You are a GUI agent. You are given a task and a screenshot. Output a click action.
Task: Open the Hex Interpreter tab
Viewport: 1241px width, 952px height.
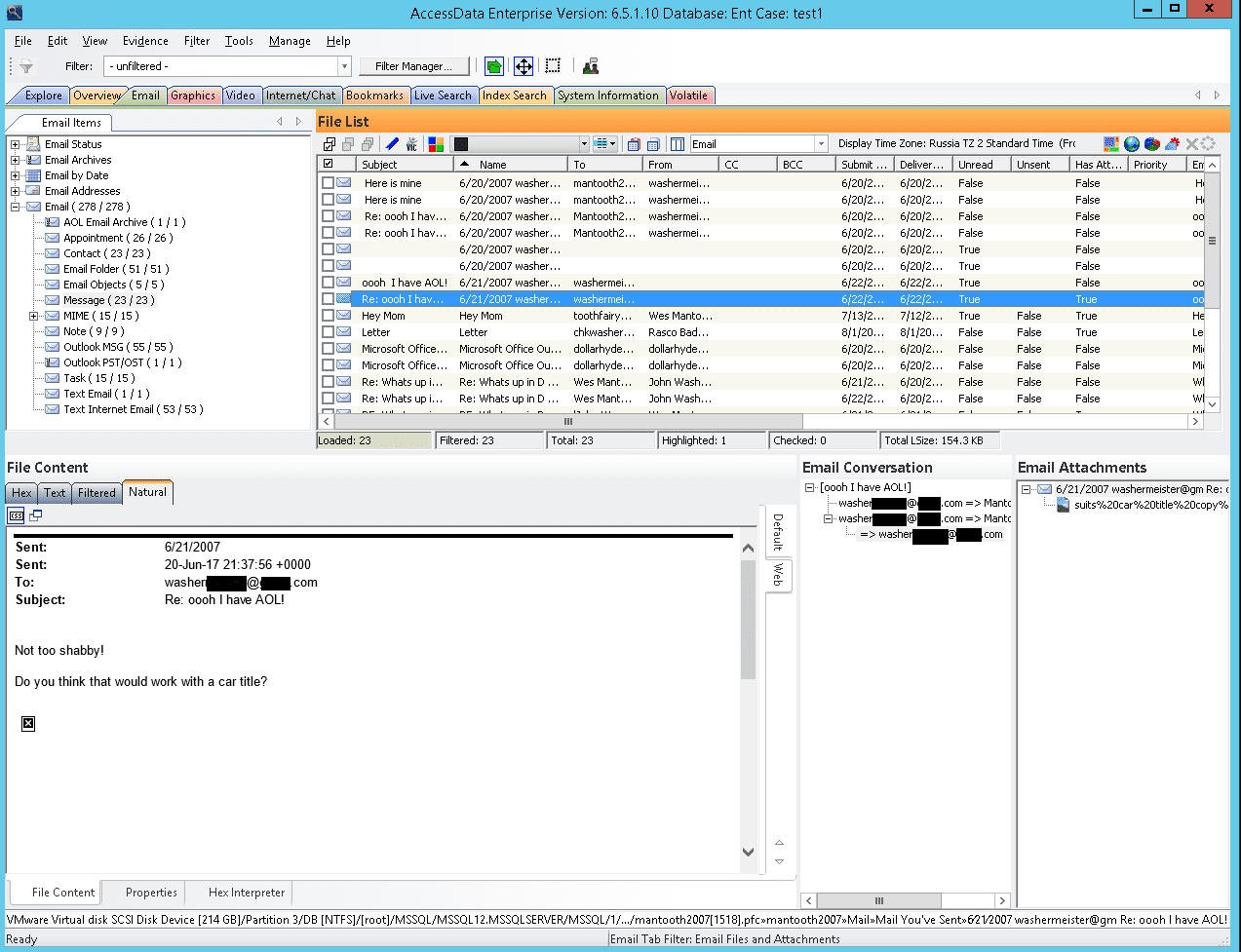point(247,893)
